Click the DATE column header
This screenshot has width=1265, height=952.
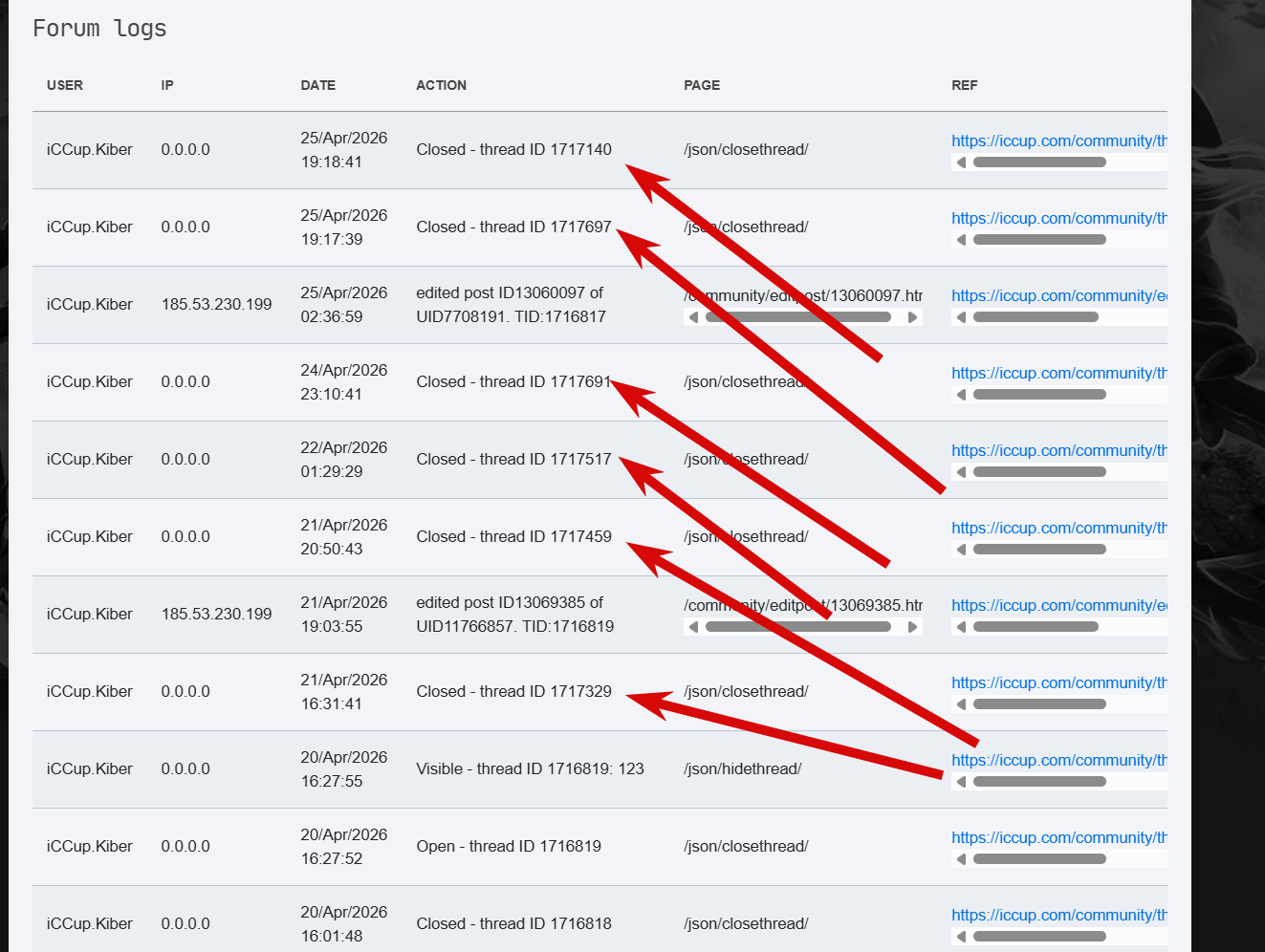tap(318, 85)
